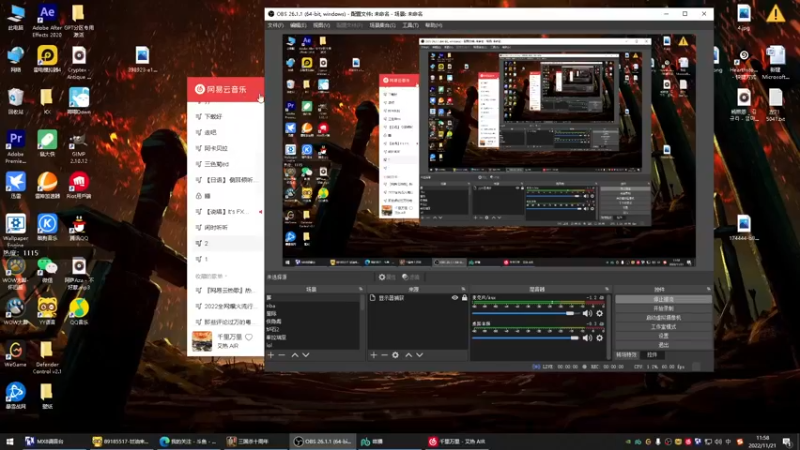
Task: Add a new source with plus icon
Action: 373,355
